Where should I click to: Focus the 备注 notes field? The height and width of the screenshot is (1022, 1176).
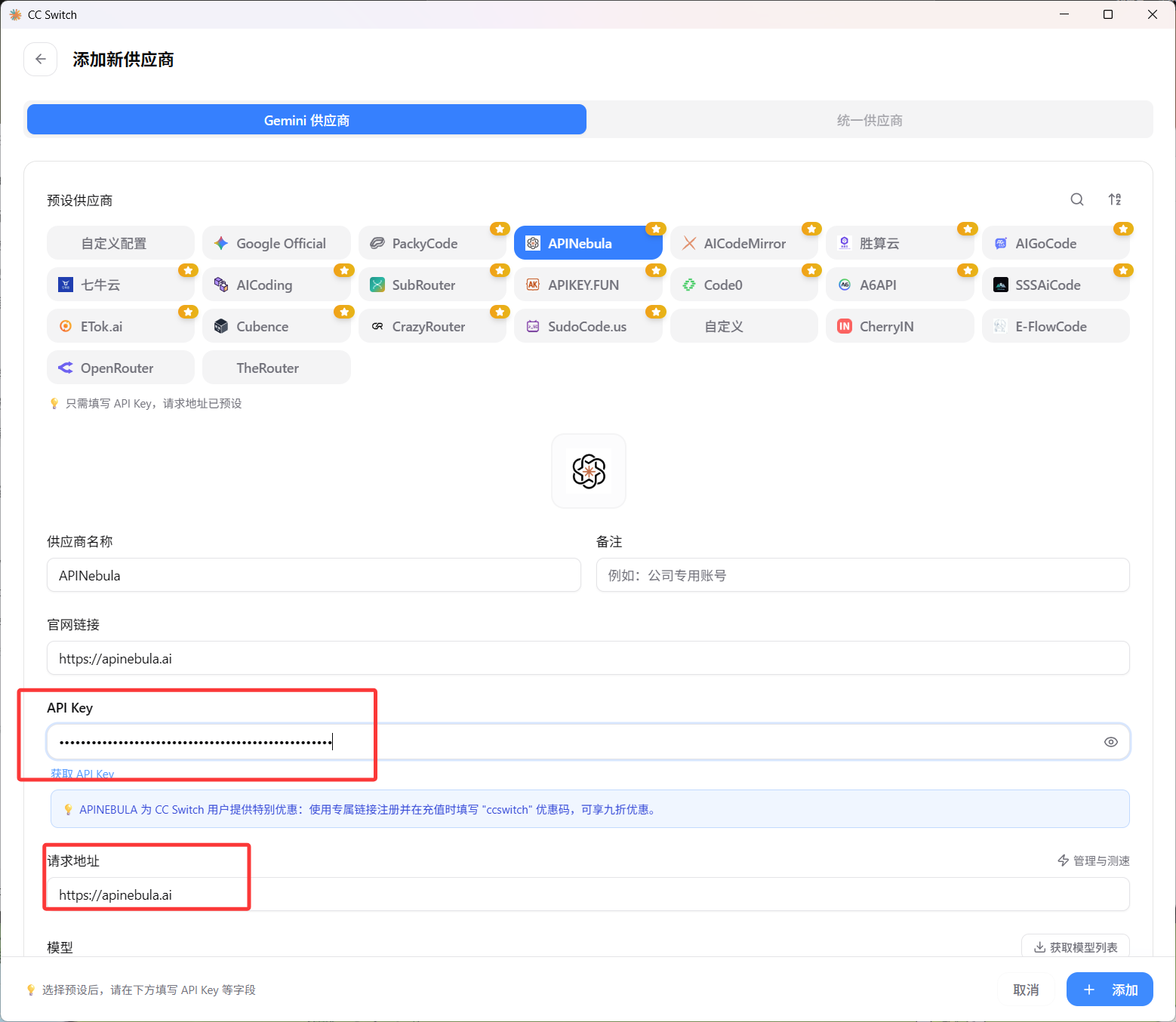coord(863,575)
